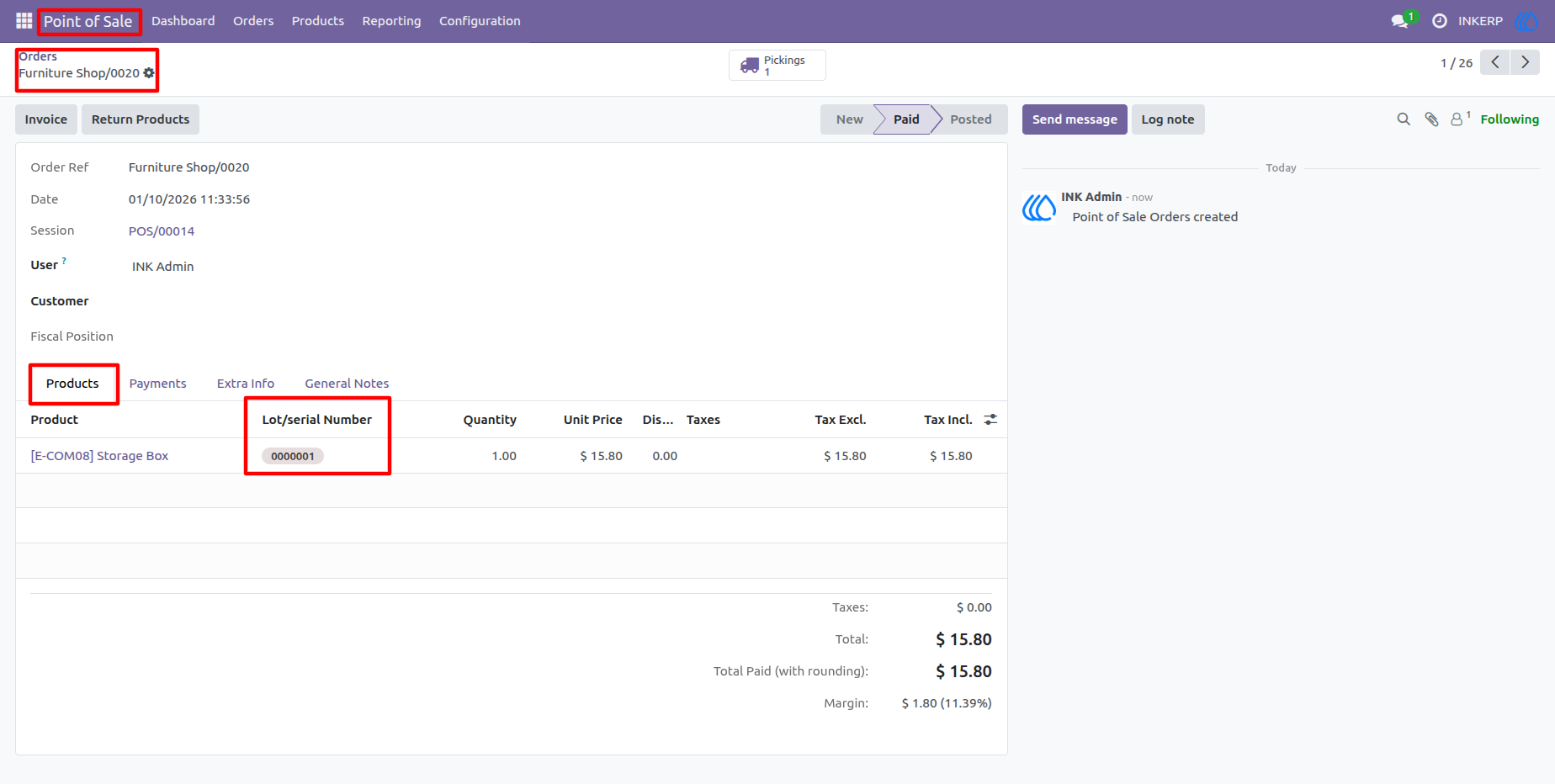
Task: Toggle the Following status
Action: [x=1510, y=119]
